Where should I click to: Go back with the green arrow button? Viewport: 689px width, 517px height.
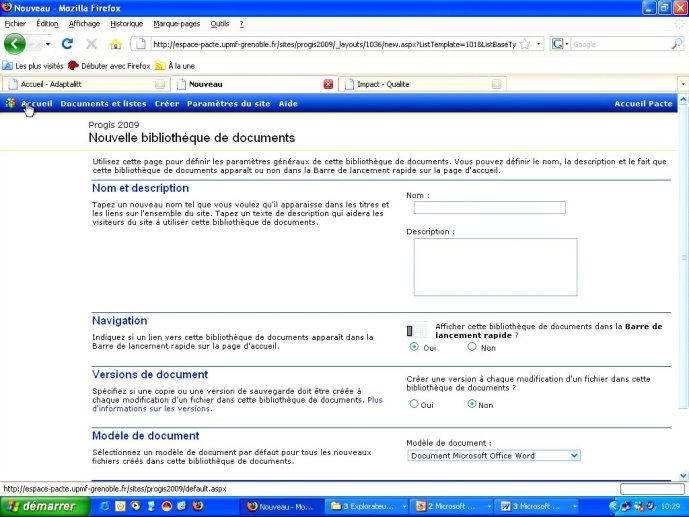point(14,44)
